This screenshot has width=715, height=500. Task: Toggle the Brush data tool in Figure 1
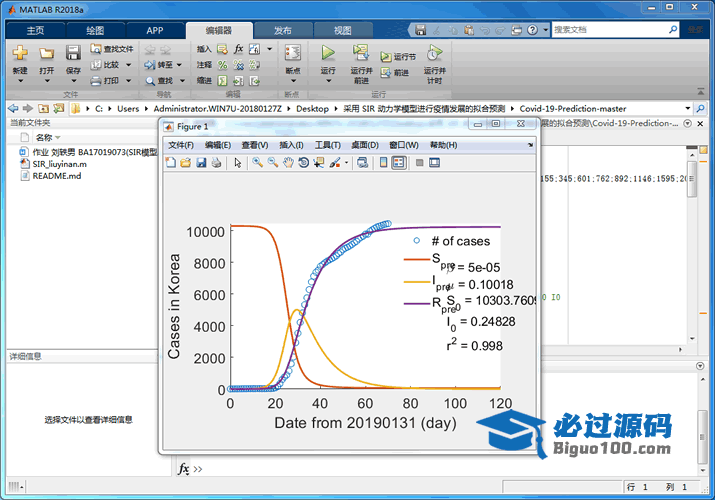(x=335, y=163)
